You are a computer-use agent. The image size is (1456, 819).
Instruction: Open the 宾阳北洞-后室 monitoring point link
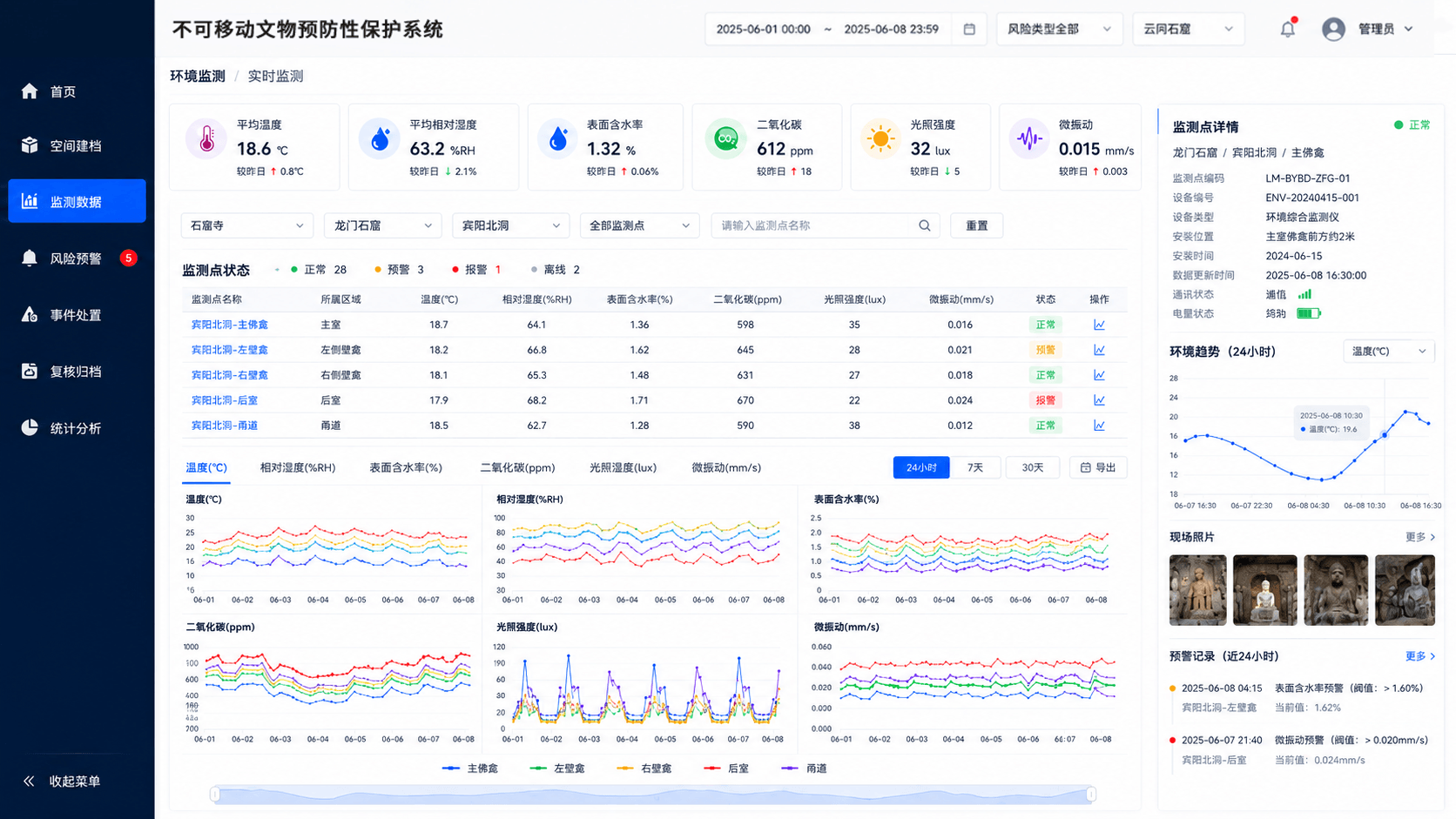pos(225,400)
